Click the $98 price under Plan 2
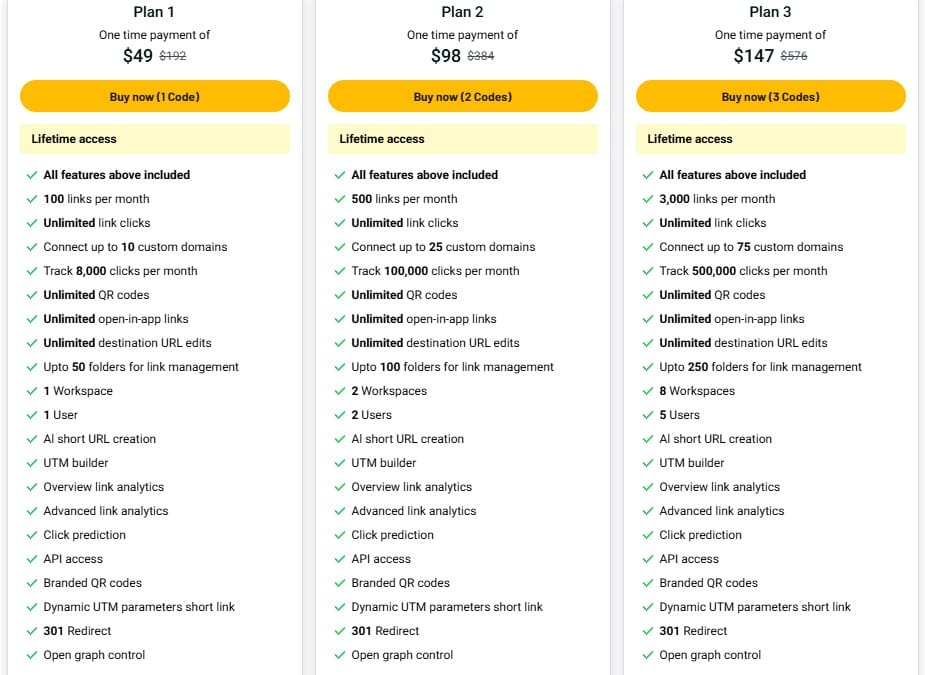 pyautogui.click(x=434, y=56)
